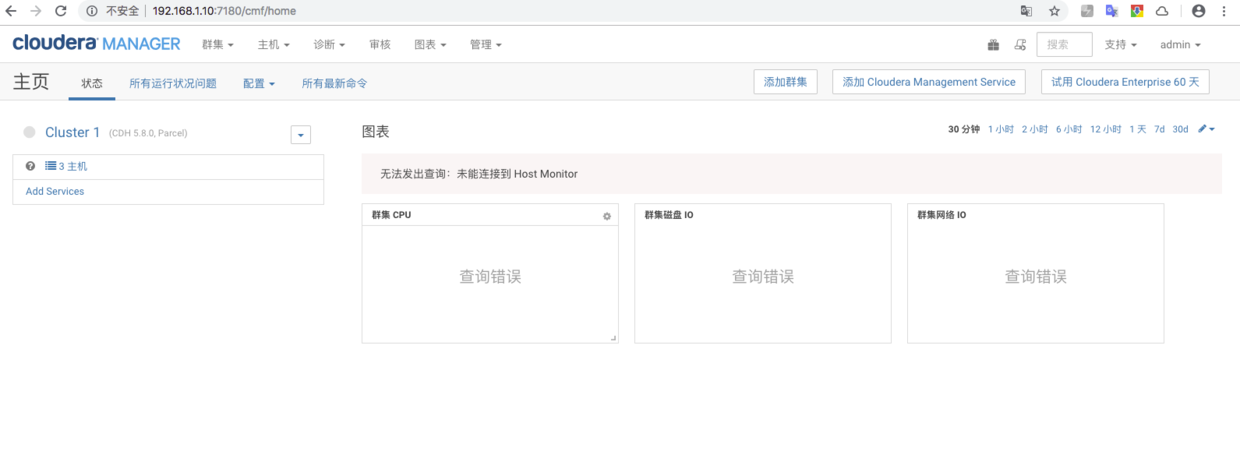Screen dimensions: 1240x451
Task: Select the 2 小时 time range
Action: coord(1035,130)
